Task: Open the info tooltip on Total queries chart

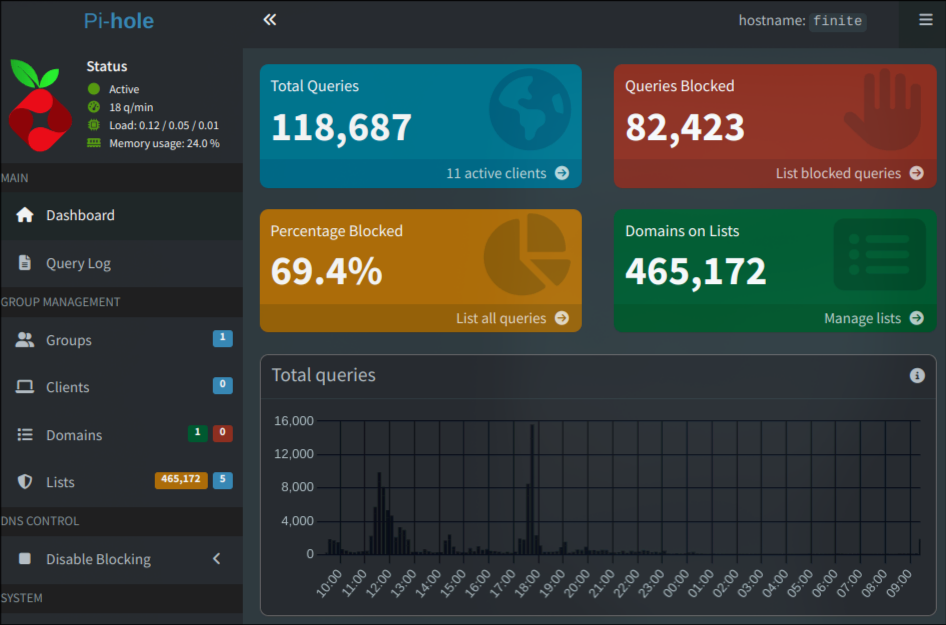Action: pos(917,375)
